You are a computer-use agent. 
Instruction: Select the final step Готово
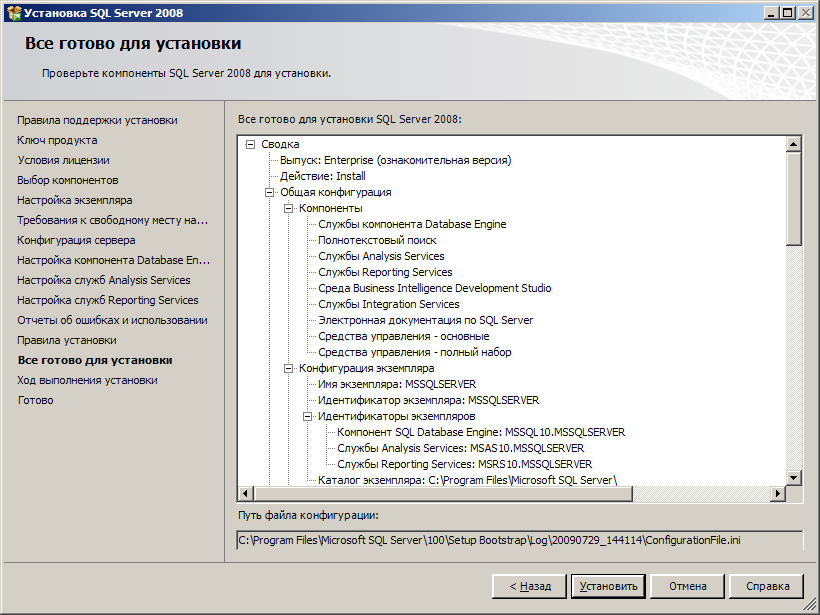point(36,400)
